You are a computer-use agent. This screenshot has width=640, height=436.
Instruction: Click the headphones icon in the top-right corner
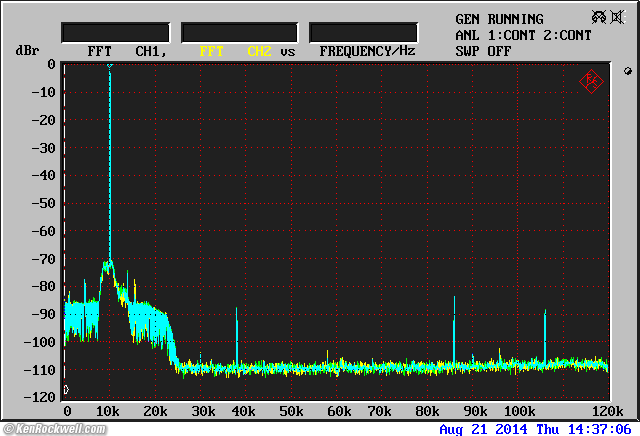599,17
